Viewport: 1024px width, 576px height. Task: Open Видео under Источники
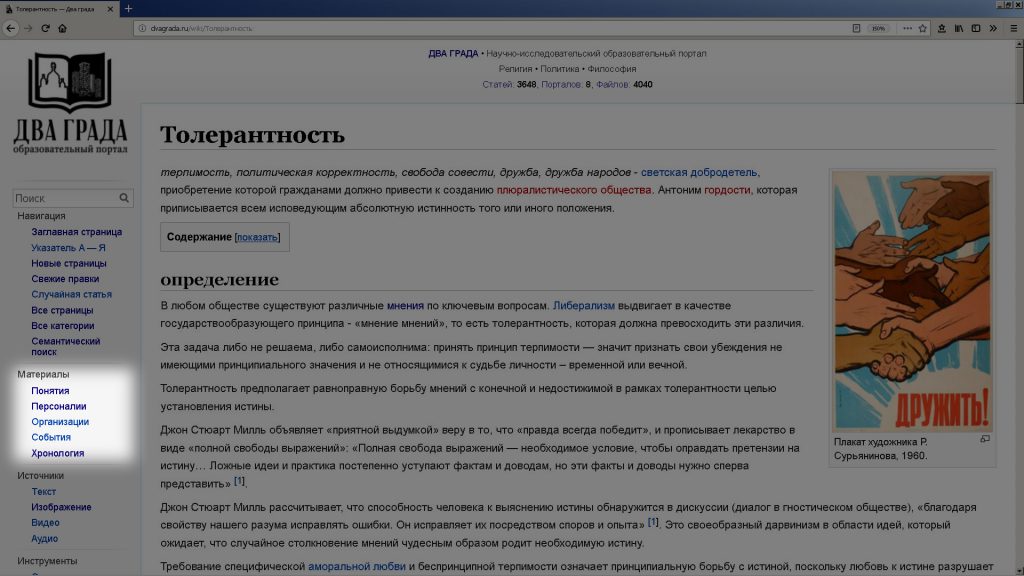coord(45,522)
